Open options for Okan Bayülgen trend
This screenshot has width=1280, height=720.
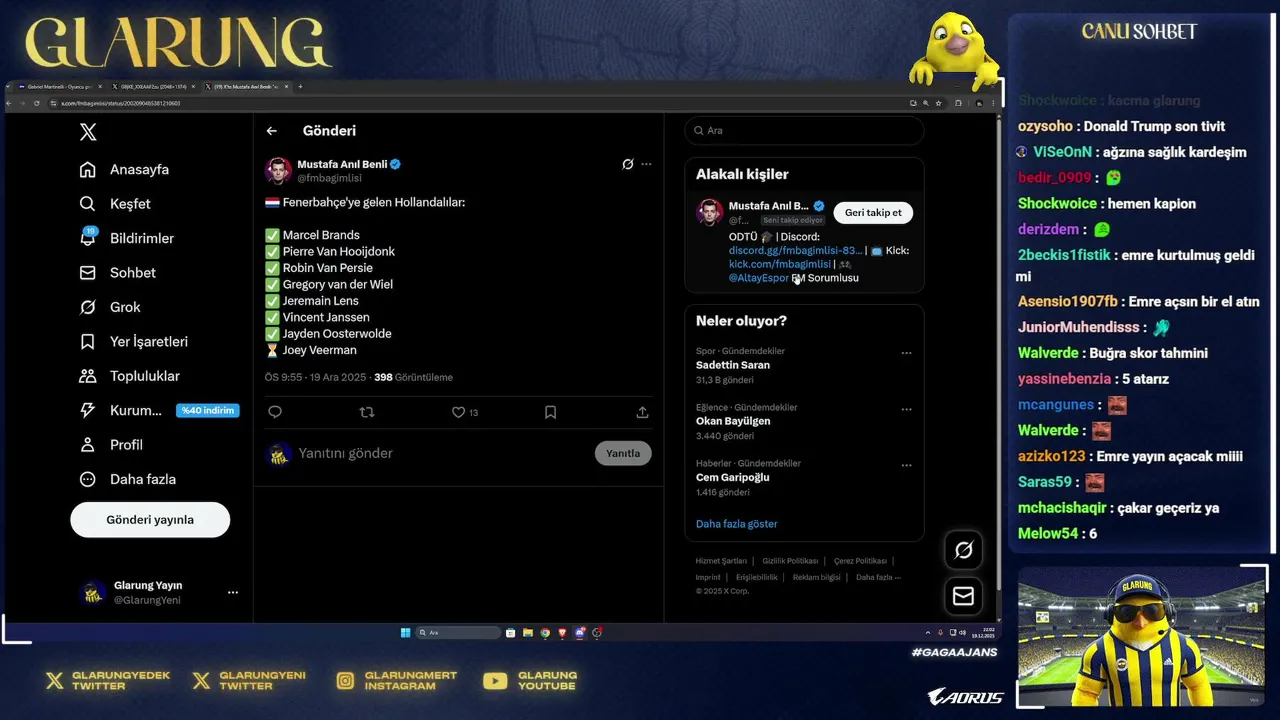tap(906, 409)
